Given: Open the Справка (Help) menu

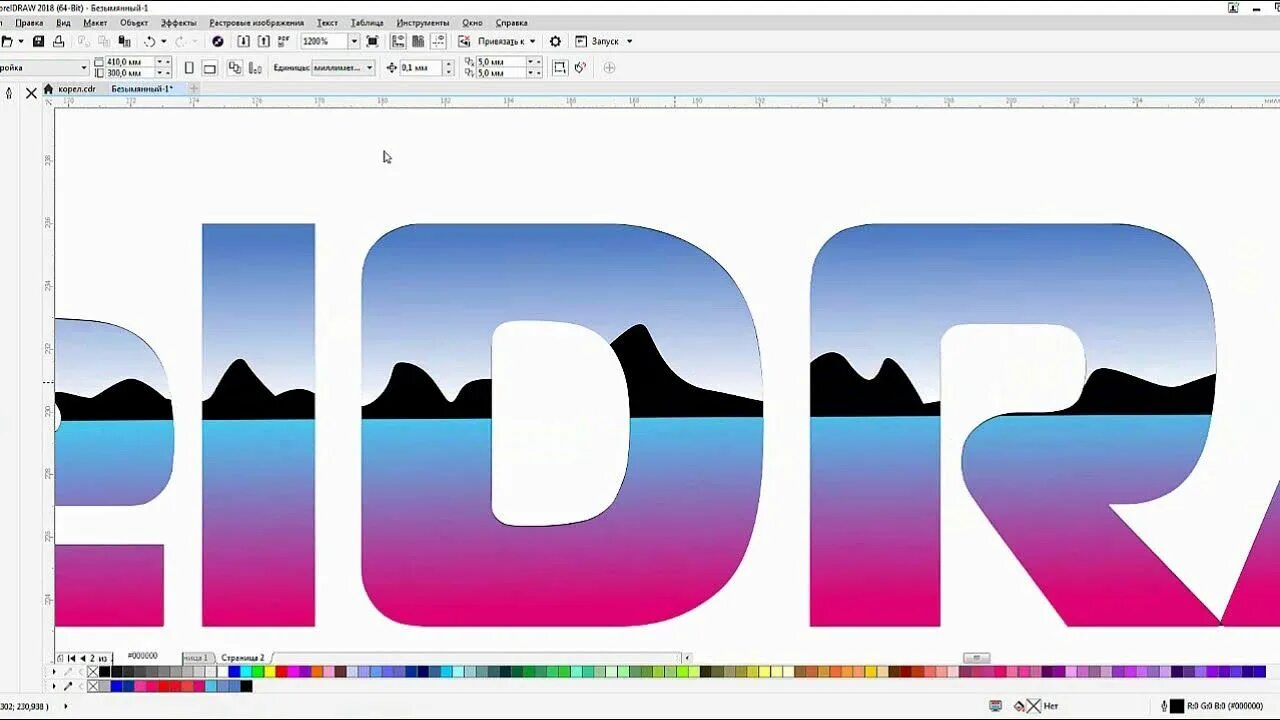Looking at the screenshot, I should pyautogui.click(x=512, y=22).
